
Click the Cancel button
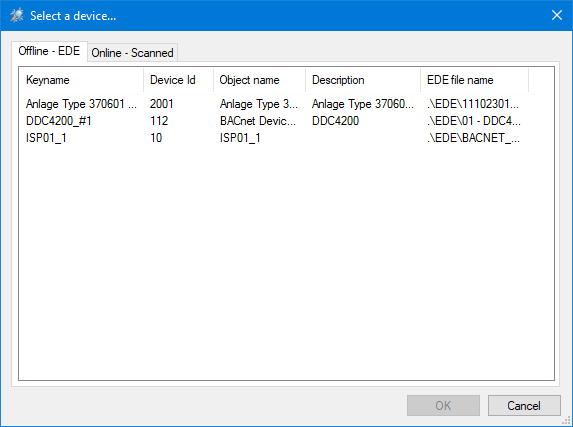(x=524, y=405)
